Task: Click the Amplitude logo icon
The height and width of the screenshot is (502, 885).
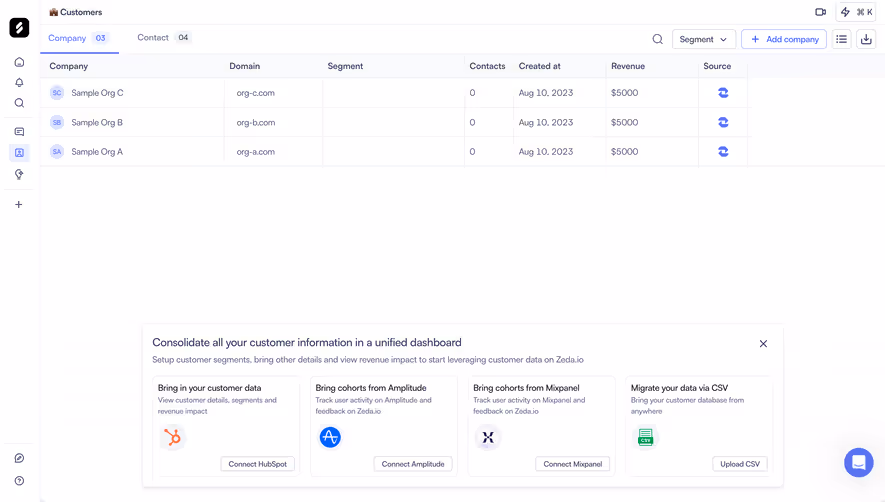Action: [330, 437]
